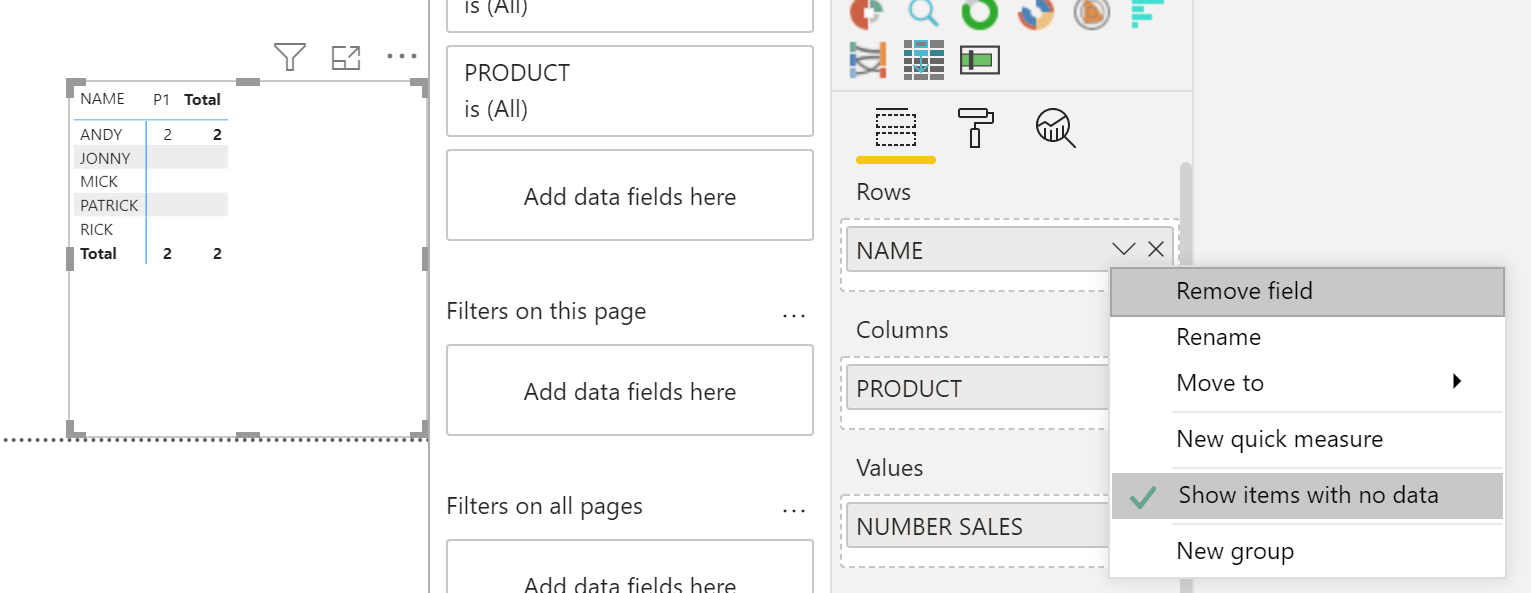The height and width of the screenshot is (593, 1531).
Task: Pick the multi-colored donut chart visual
Action: click(x=1036, y=13)
